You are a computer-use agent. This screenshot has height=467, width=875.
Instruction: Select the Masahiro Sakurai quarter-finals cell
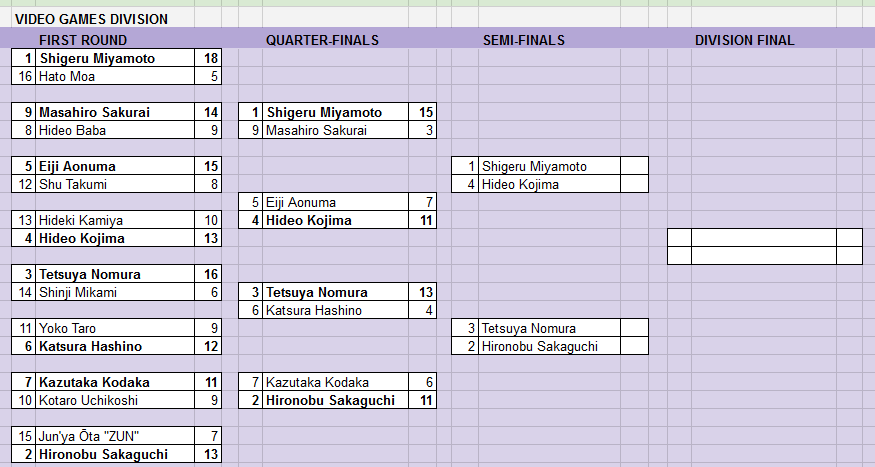(x=335, y=131)
